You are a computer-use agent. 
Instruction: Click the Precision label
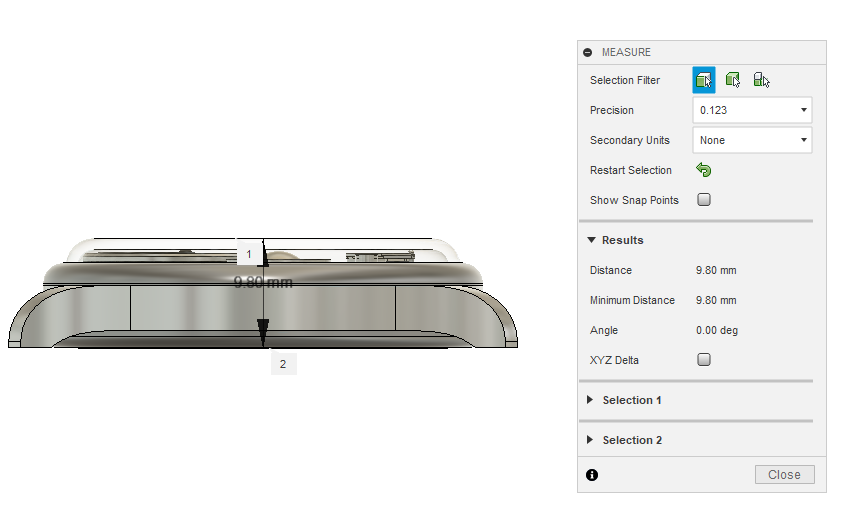coord(611,110)
